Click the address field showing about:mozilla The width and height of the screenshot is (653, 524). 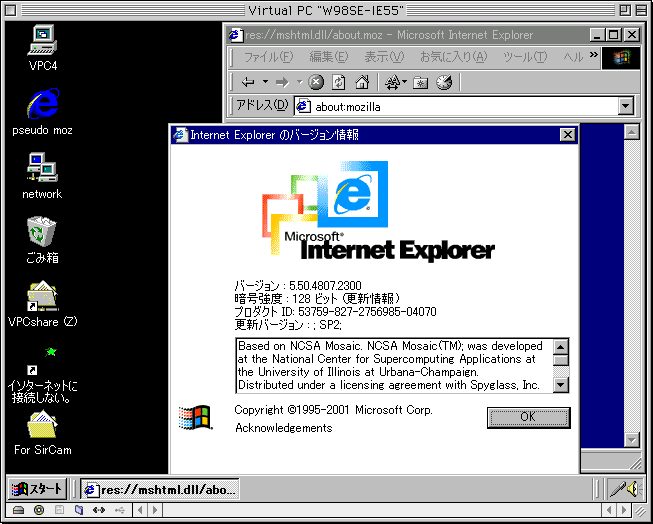point(456,107)
